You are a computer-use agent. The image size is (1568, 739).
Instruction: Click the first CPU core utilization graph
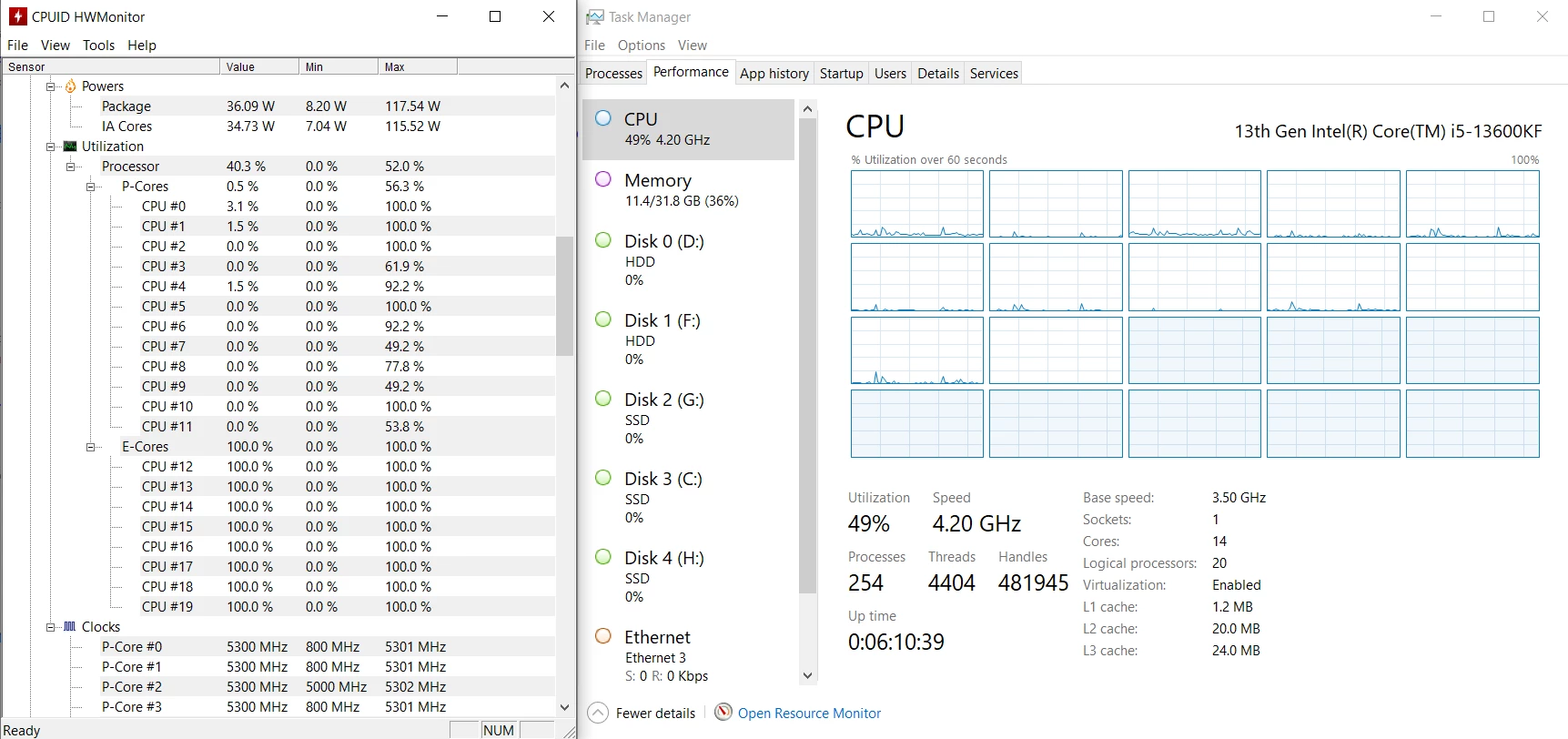pyautogui.click(x=916, y=204)
